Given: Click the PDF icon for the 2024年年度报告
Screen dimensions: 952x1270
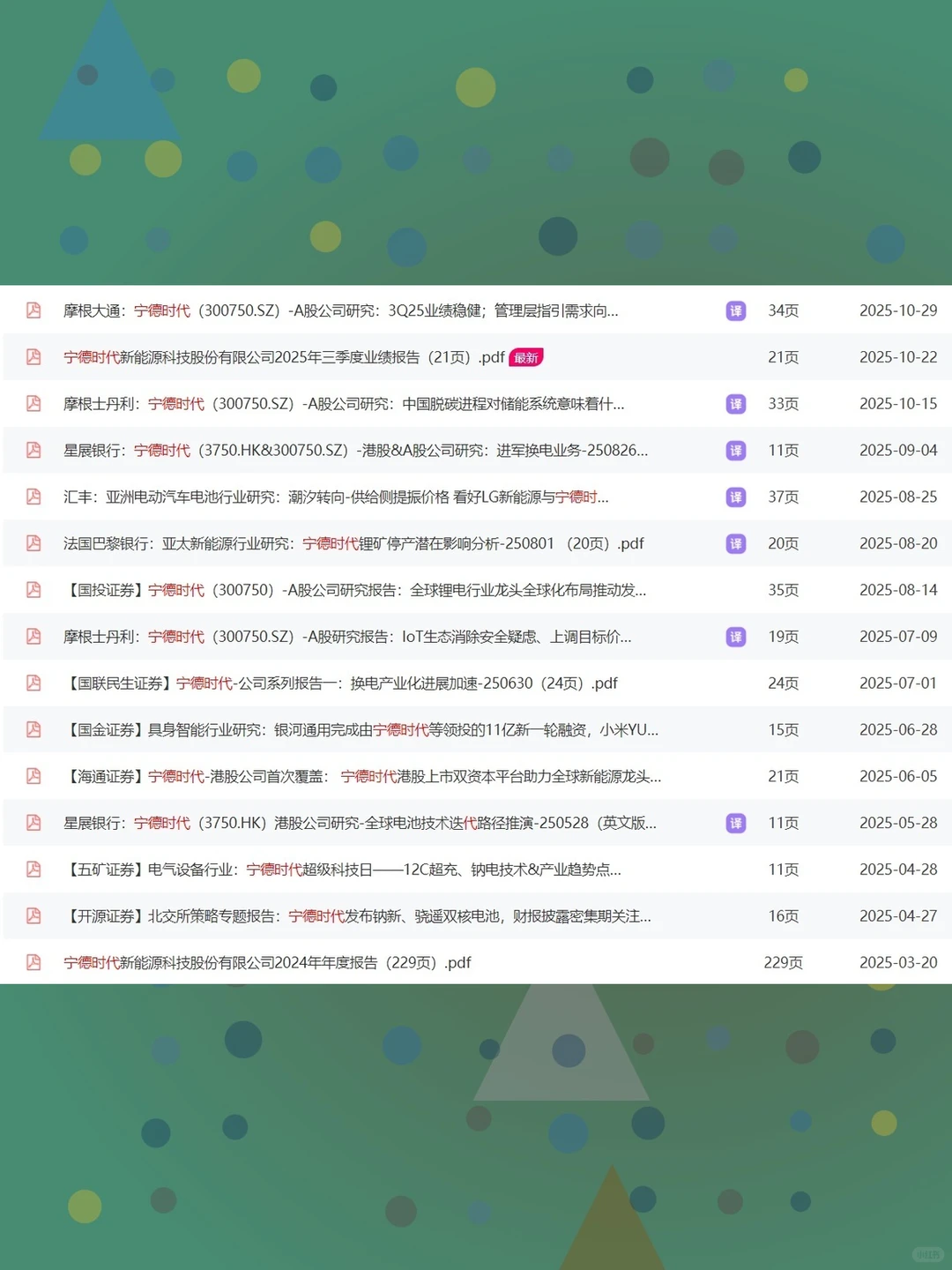Looking at the screenshot, I should pos(33,962).
